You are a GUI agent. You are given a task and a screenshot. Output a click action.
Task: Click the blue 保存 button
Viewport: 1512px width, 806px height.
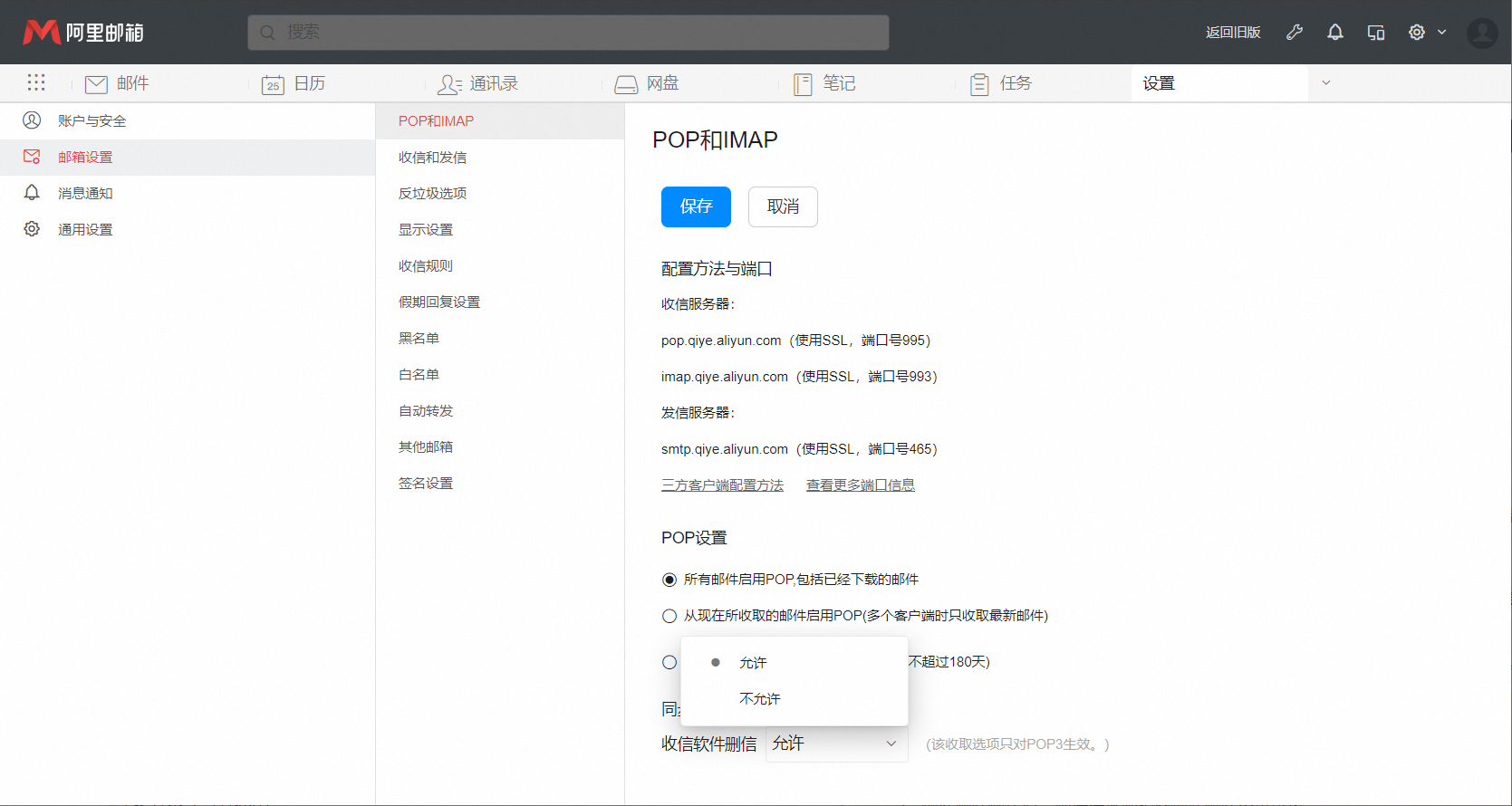(x=696, y=206)
